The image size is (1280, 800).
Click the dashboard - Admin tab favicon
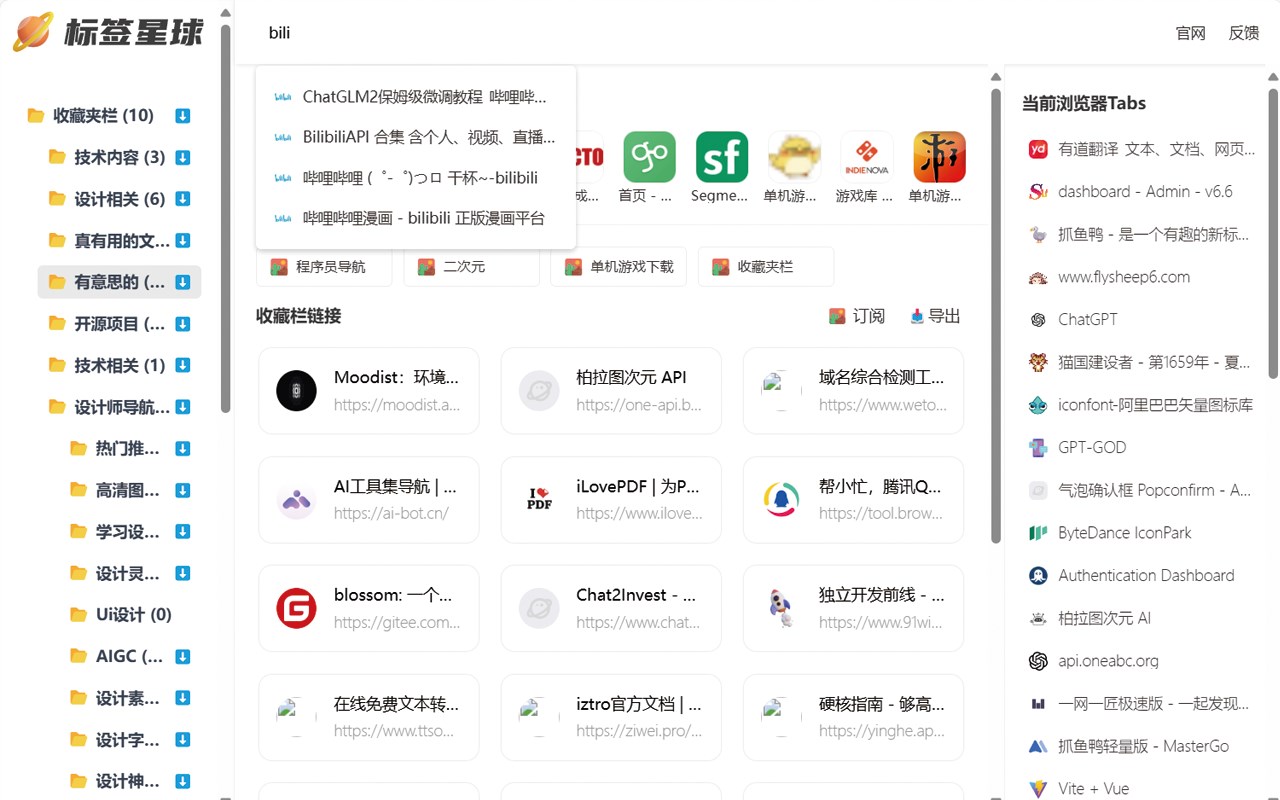(x=1038, y=191)
